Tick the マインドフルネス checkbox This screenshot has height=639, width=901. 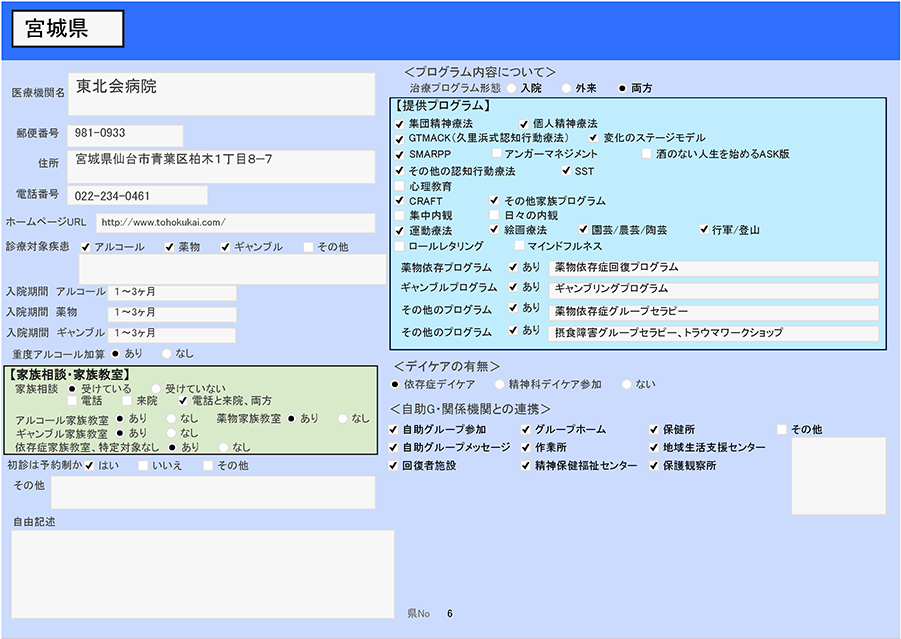tap(519, 246)
